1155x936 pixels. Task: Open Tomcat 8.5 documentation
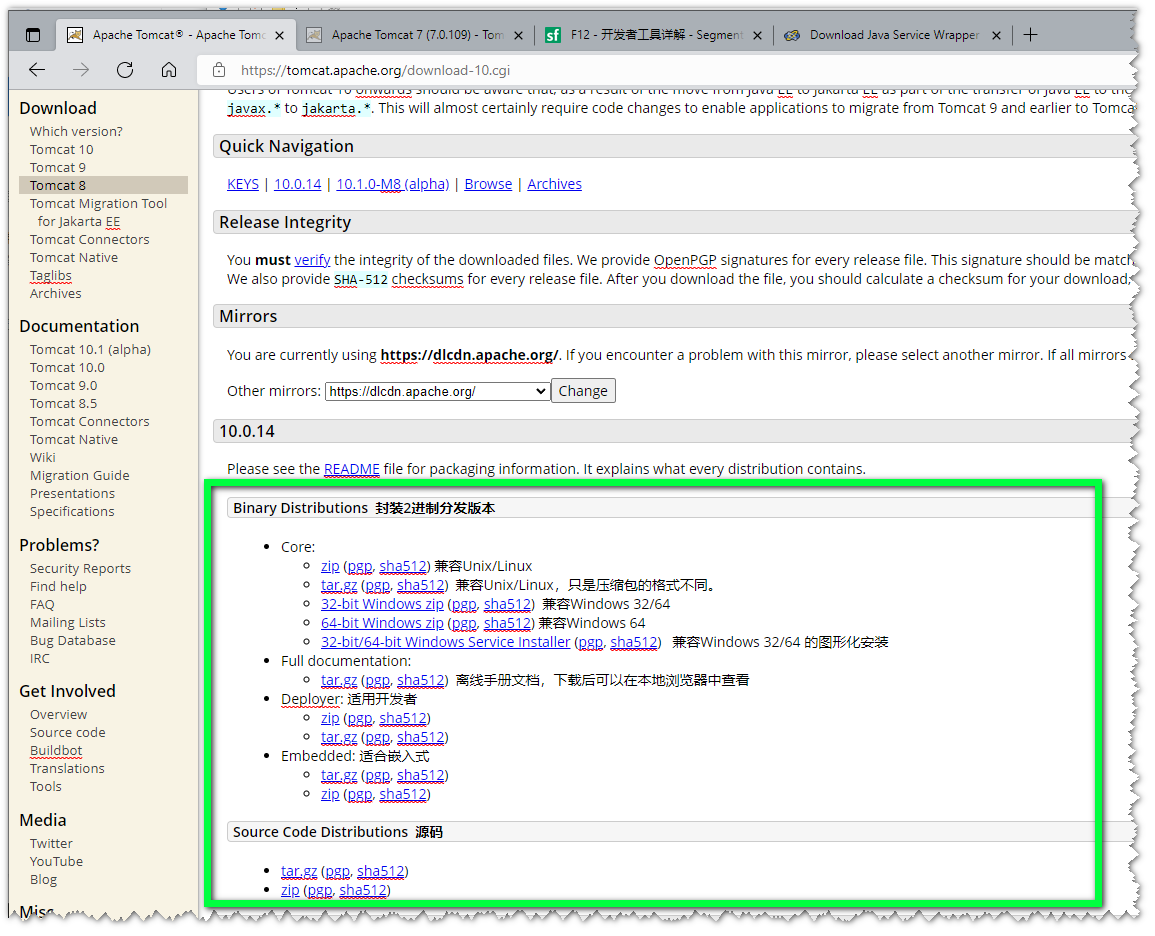click(63, 404)
